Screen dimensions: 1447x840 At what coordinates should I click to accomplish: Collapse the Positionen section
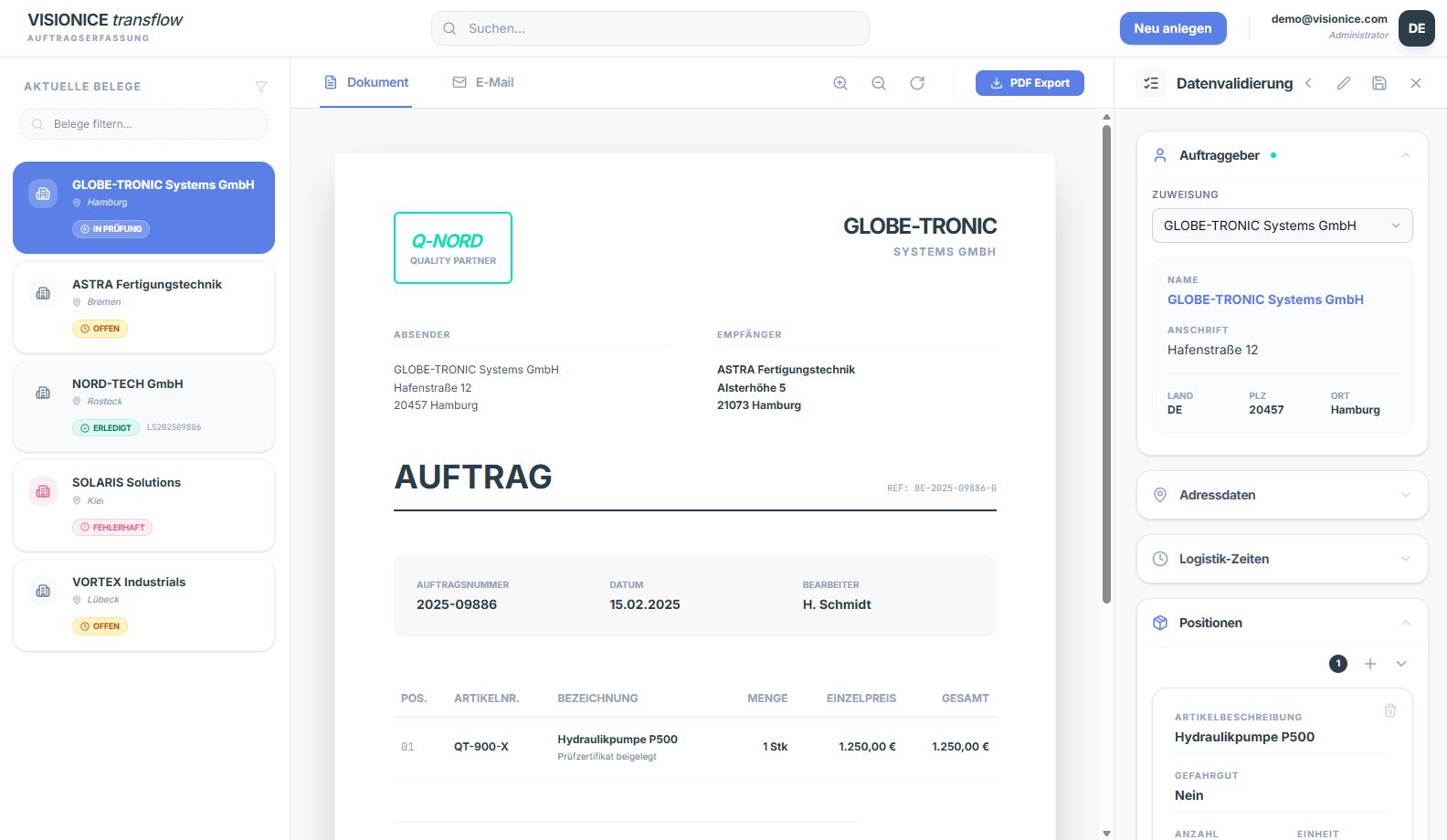(x=1406, y=623)
